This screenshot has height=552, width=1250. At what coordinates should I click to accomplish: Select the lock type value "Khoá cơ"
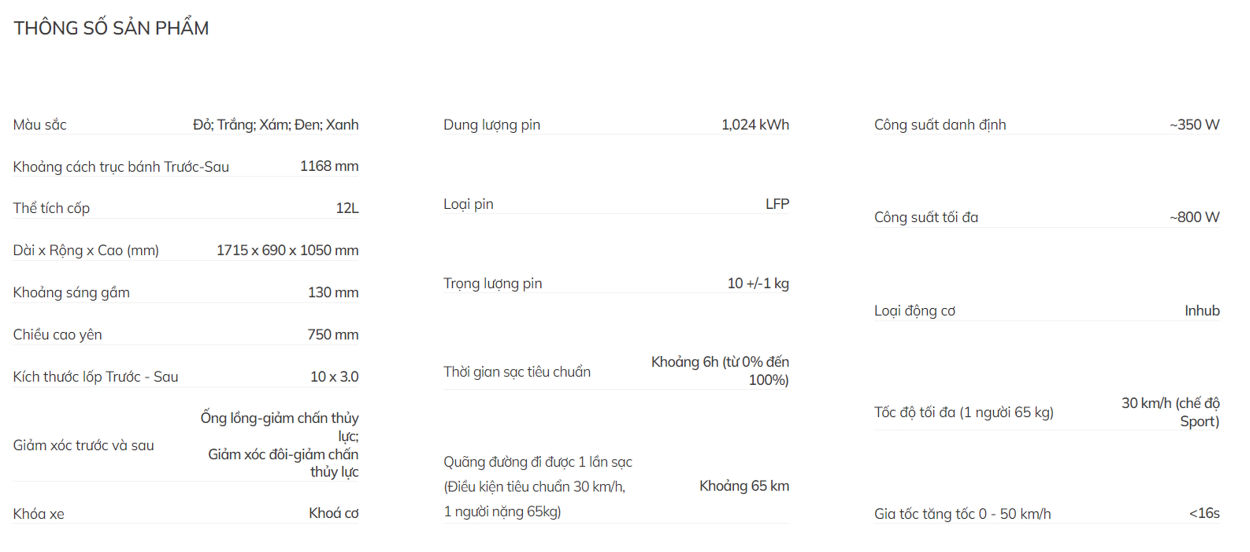[333, 513]
